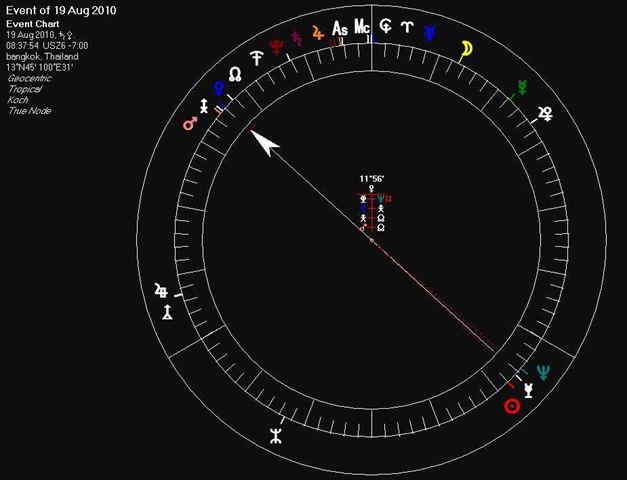Click the white glyph at bottom of dial

[x=276, y=436]
